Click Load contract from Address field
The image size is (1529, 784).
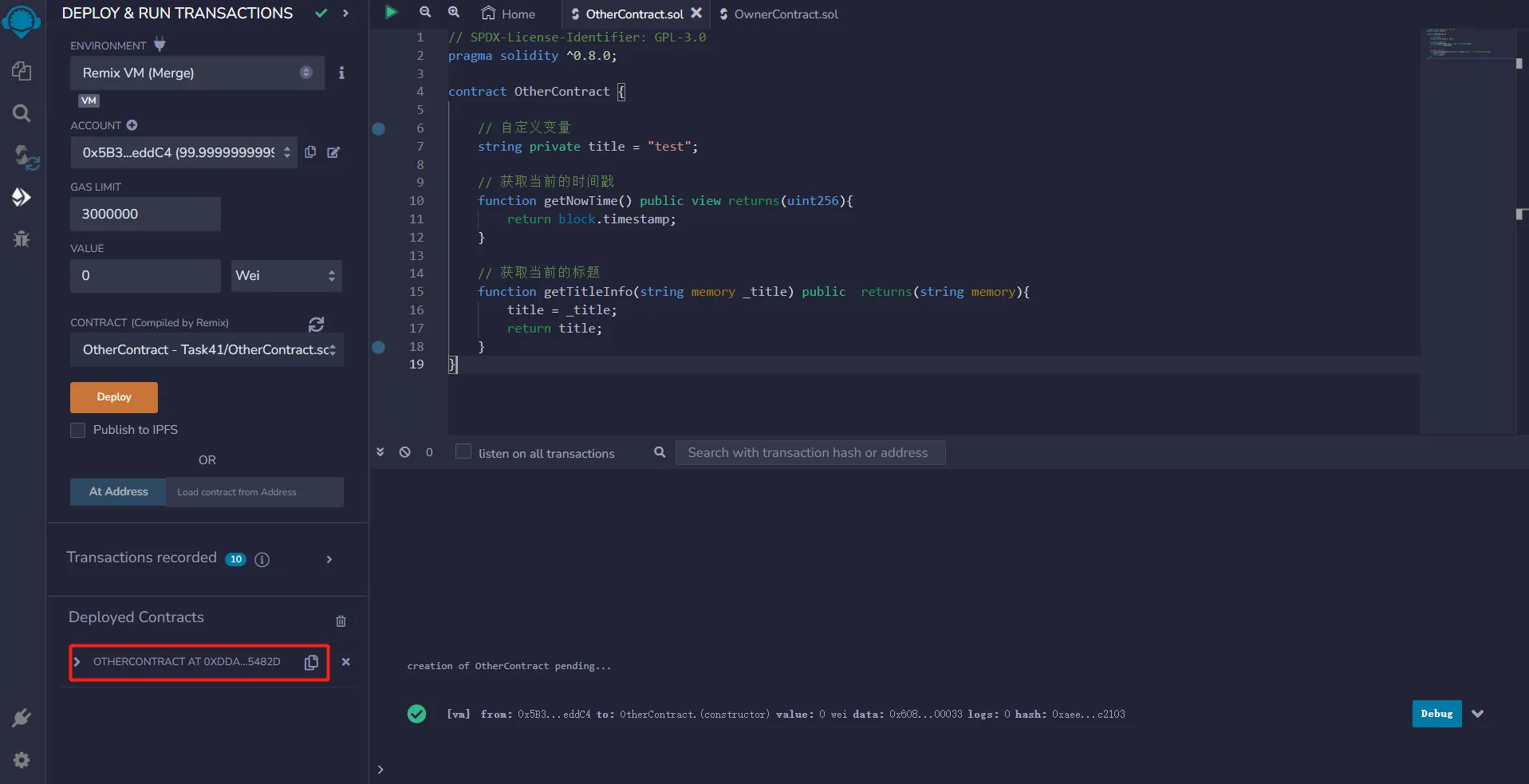coord(254,492)
